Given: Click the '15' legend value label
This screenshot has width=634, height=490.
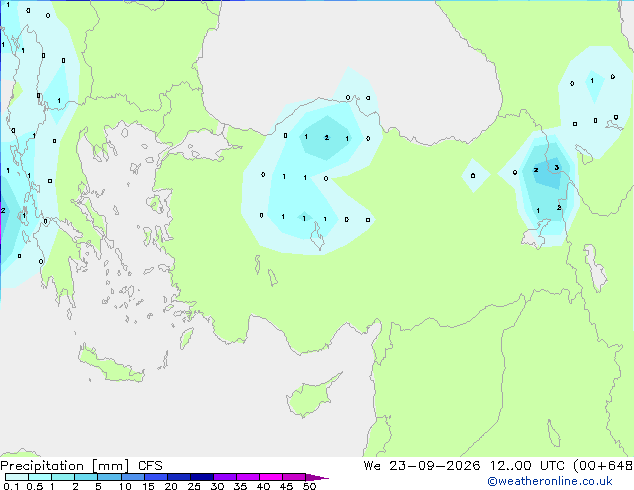Looking at the screenshot, I should pos(148,486).
